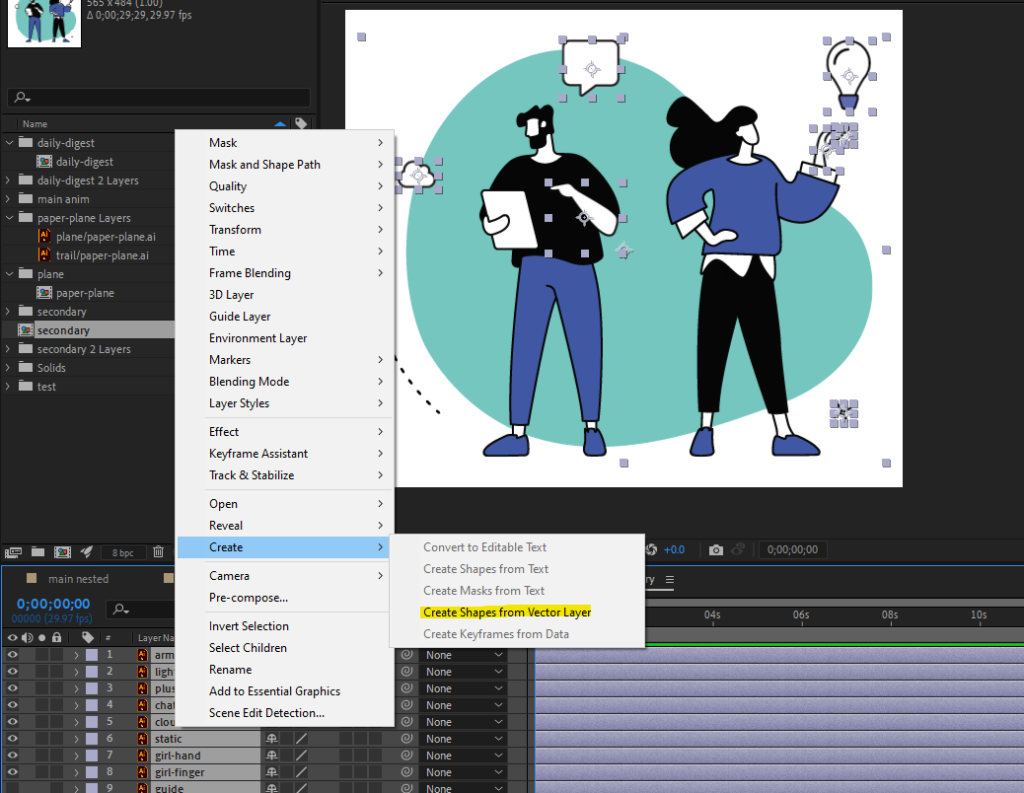The width and height of the screenshot is (1024, 793).
Task: Delete selected project item with trash icon
Action: pyautogui.click(x=158, y=551)
